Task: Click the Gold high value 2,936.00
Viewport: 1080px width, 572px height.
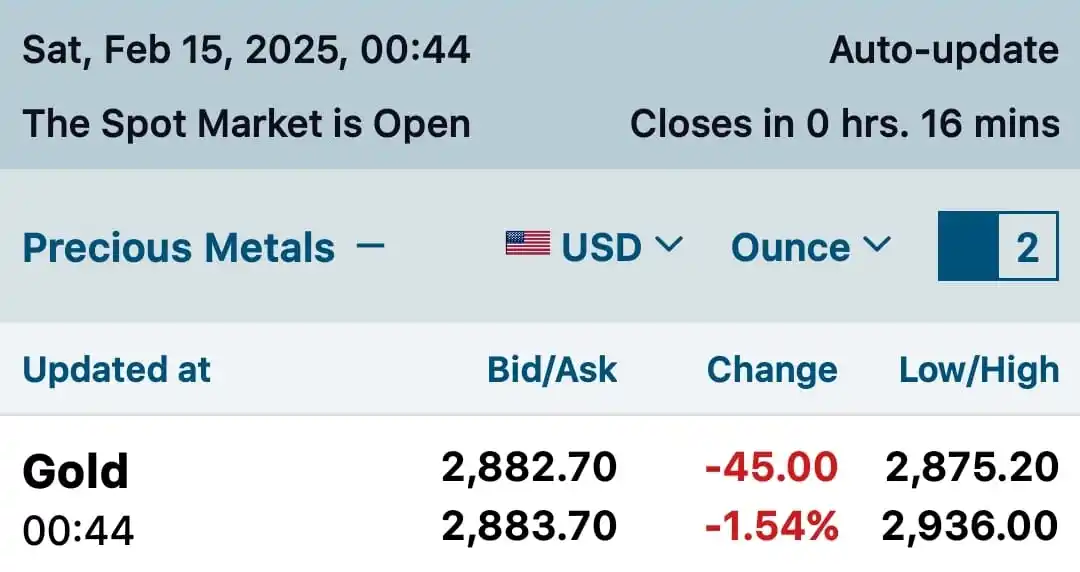Action: pyautogui.click(x=970, y=526)
